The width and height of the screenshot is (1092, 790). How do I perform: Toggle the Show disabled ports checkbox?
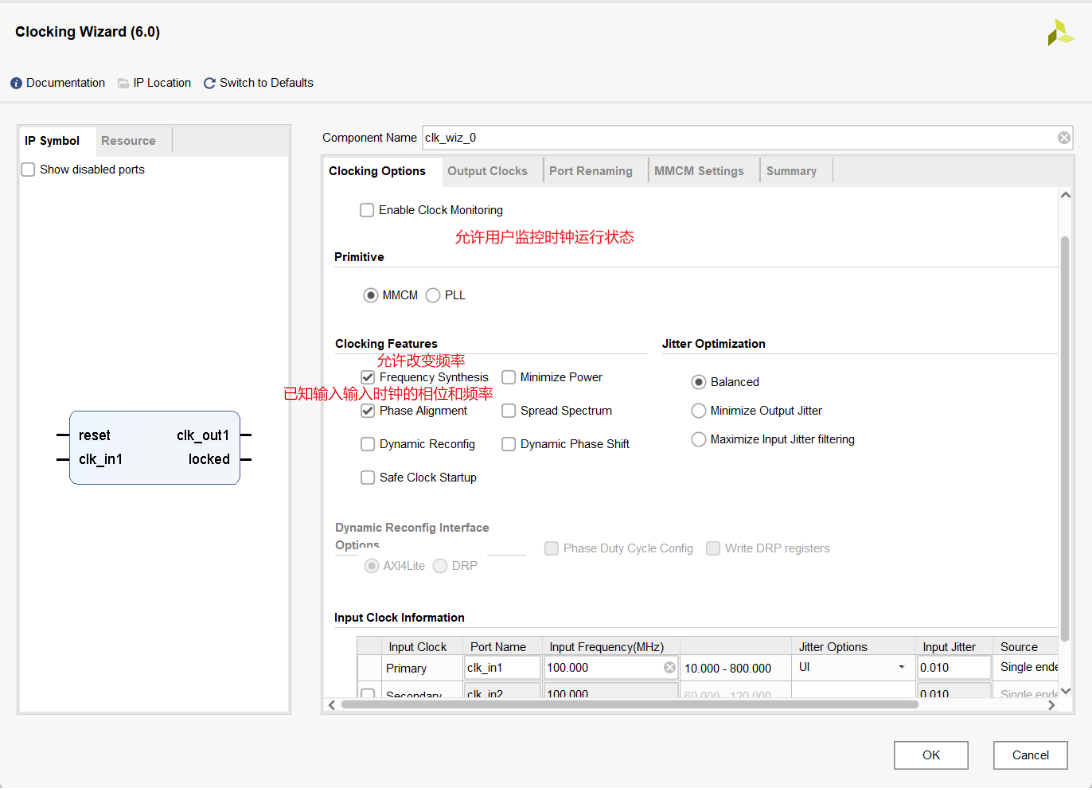click(x=28, y=170)
